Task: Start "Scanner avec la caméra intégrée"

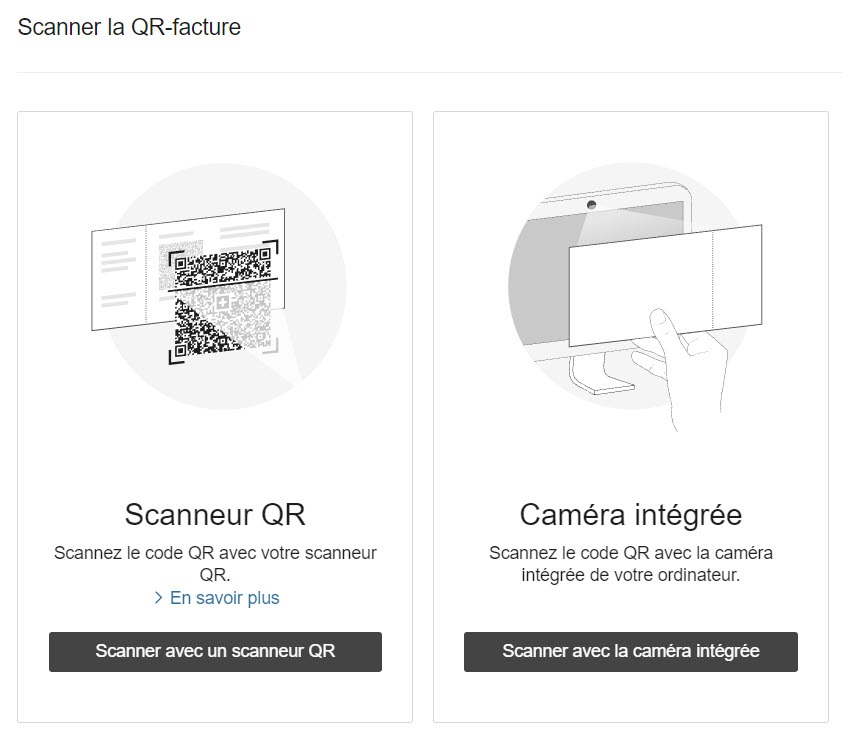Action: [630, 651]
